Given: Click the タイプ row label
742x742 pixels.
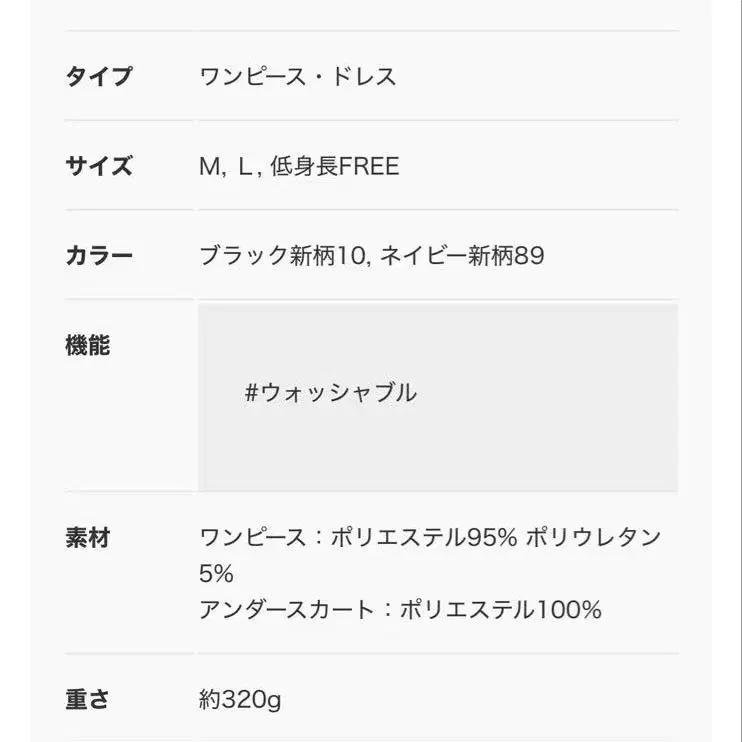Looking at the screenshot, I should point(98,76).
